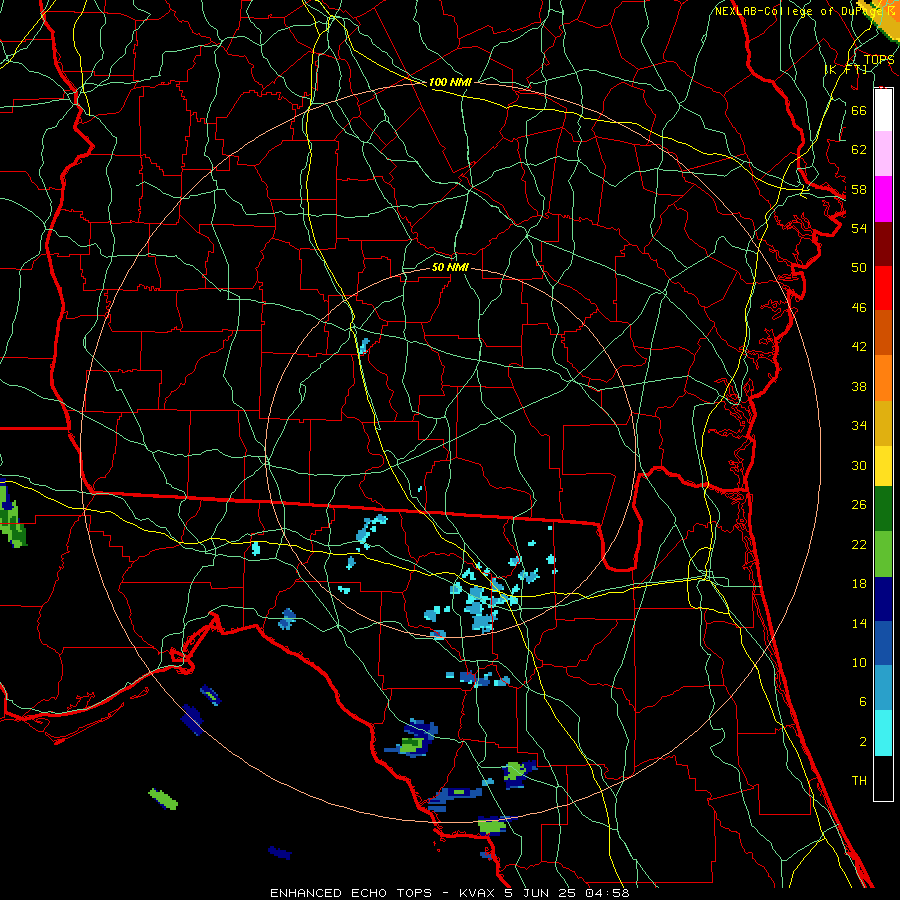Click the orange legend swatch below 42
The image size is (900, 900).
point(883,378)
